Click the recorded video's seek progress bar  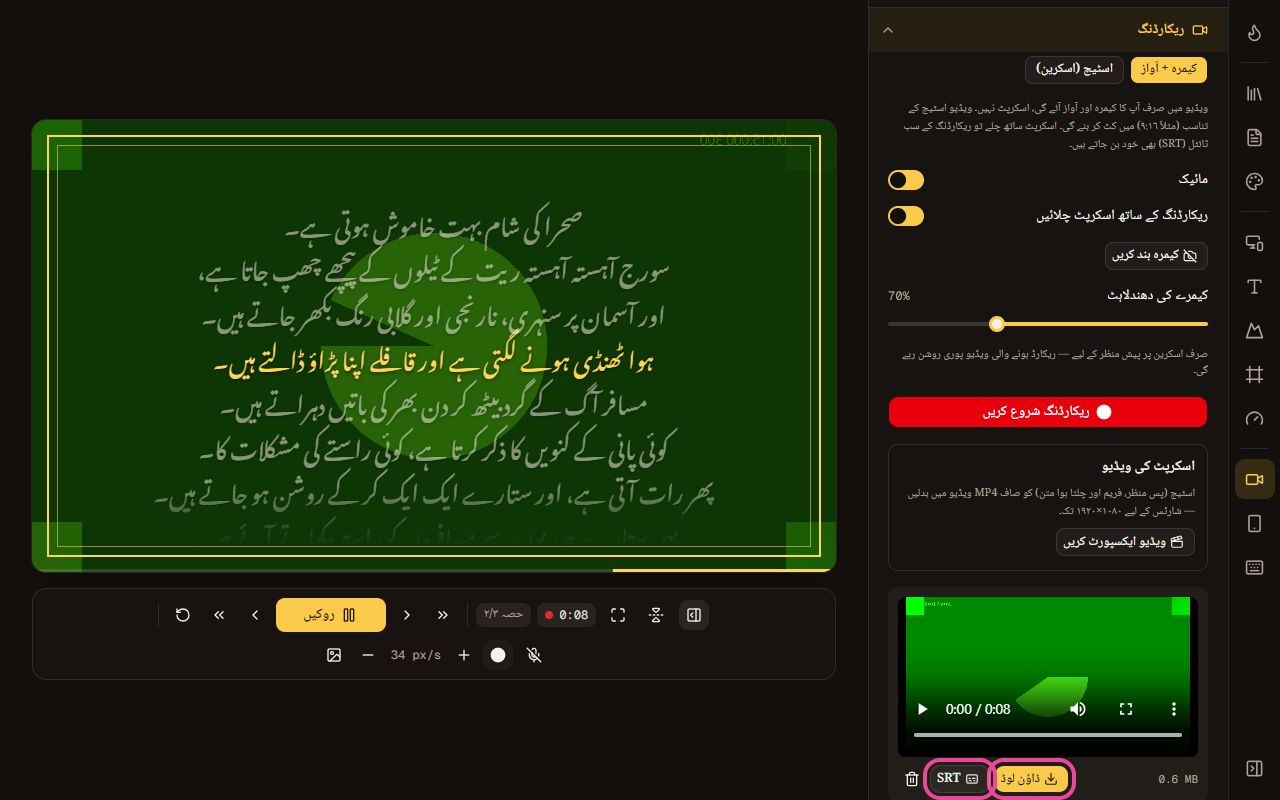(1048, 735)
